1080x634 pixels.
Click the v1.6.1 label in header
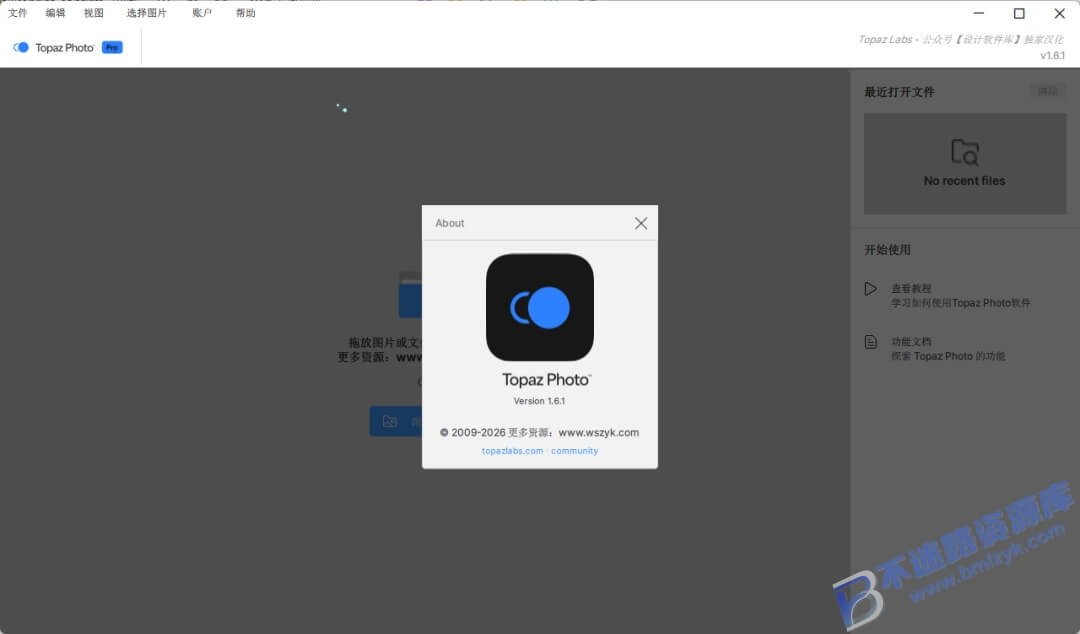pyautogui.click(x=1052, y=56)
